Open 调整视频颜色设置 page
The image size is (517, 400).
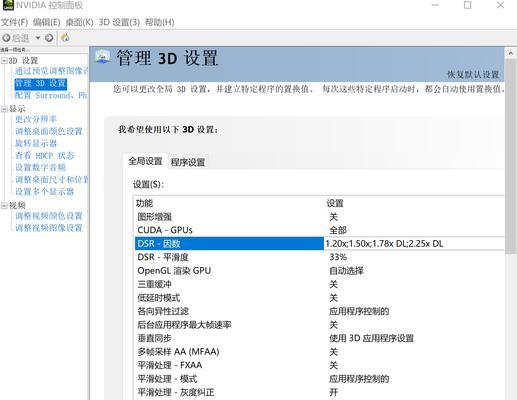click(x=49, y=216)
